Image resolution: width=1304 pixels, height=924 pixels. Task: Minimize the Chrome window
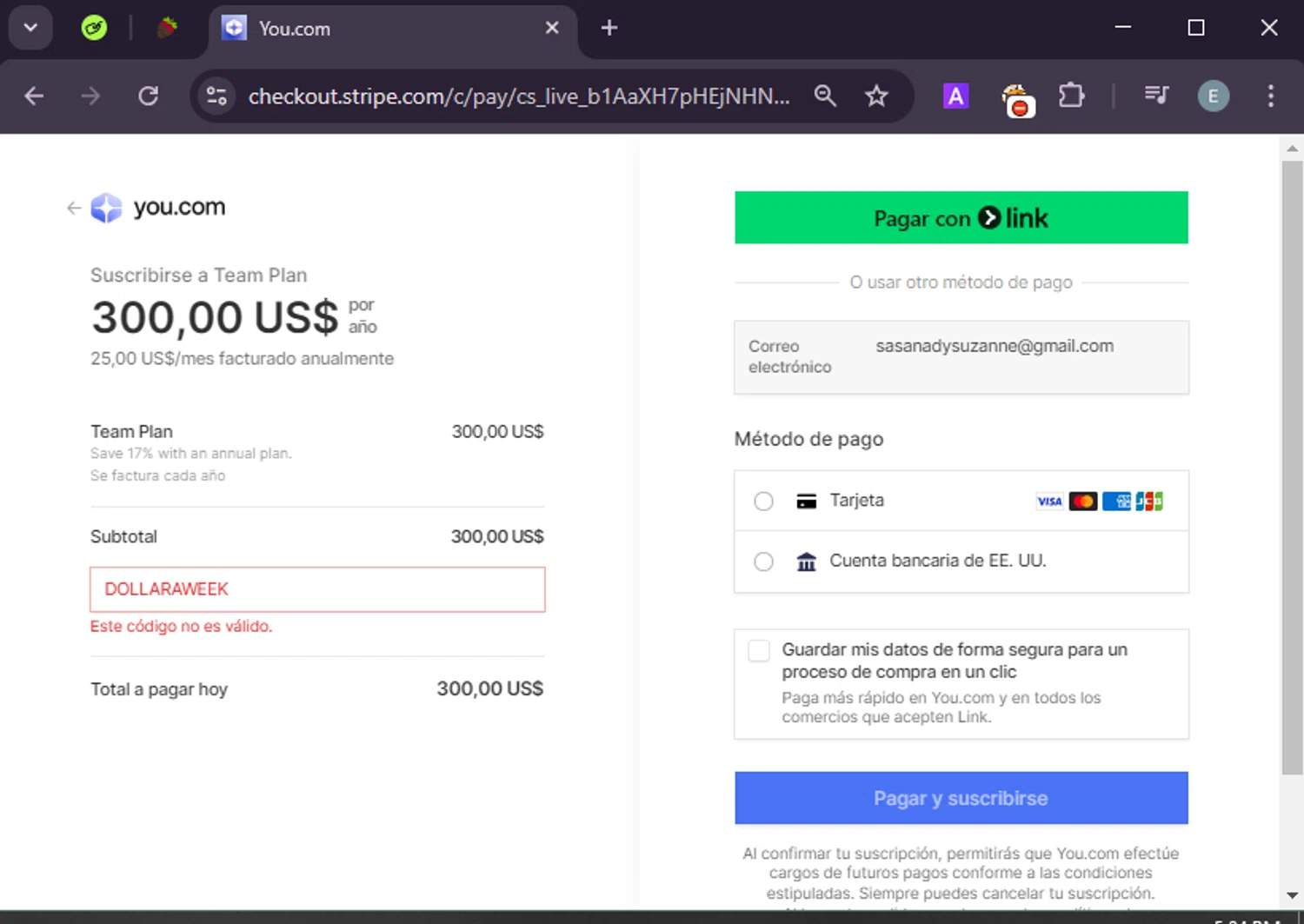pyautogui.click(x=1123, y=28)
